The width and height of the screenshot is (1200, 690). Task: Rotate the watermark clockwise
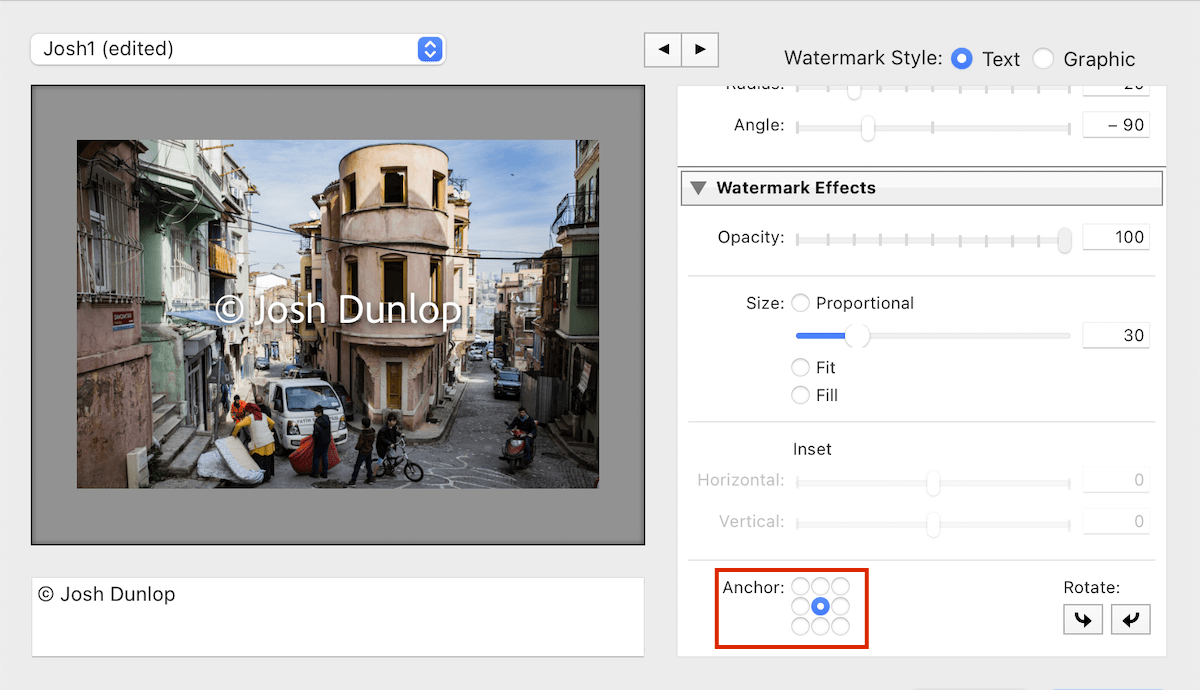click(x=1083, y=619)
